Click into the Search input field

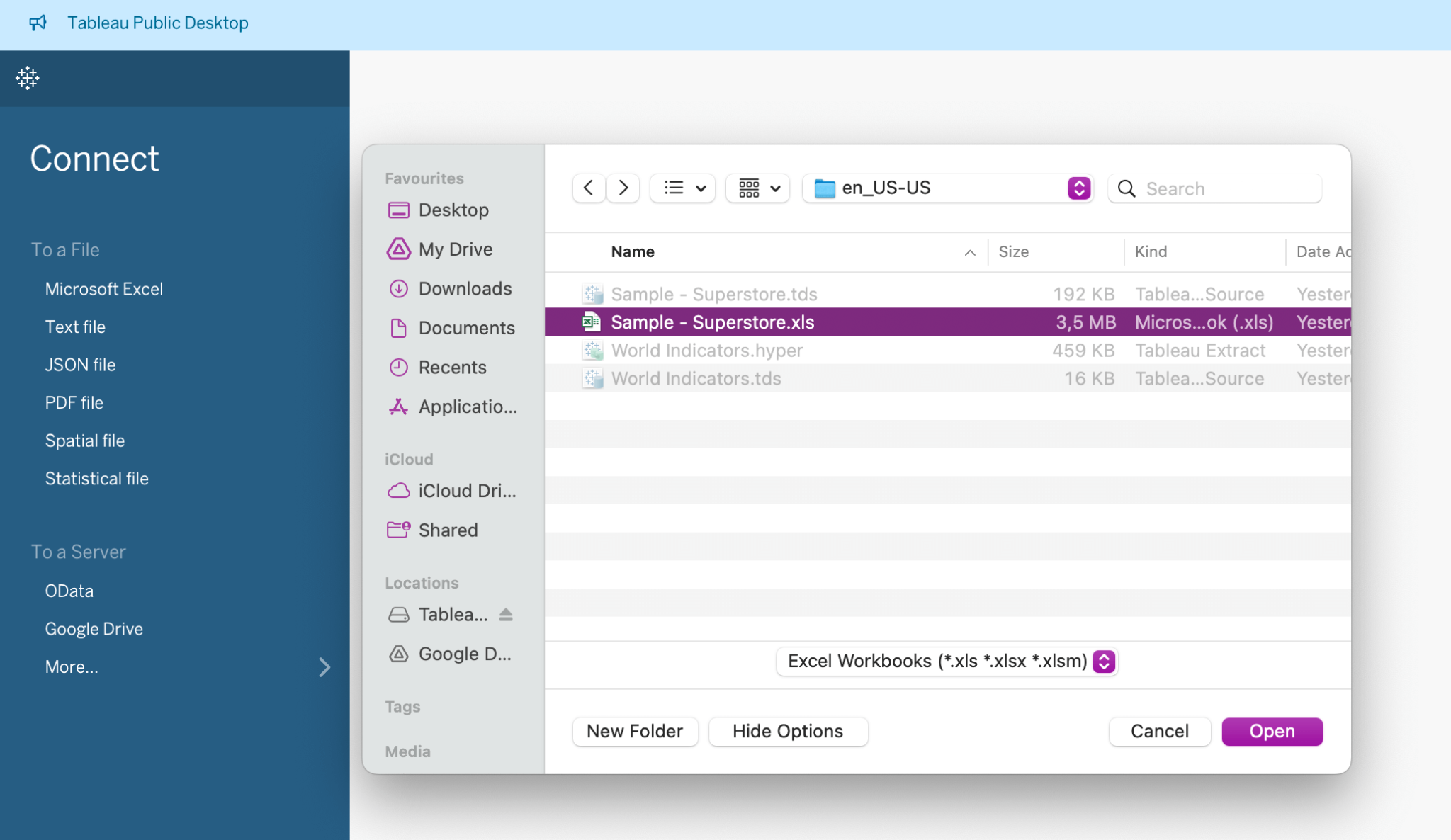click(x=1226, y=188)
